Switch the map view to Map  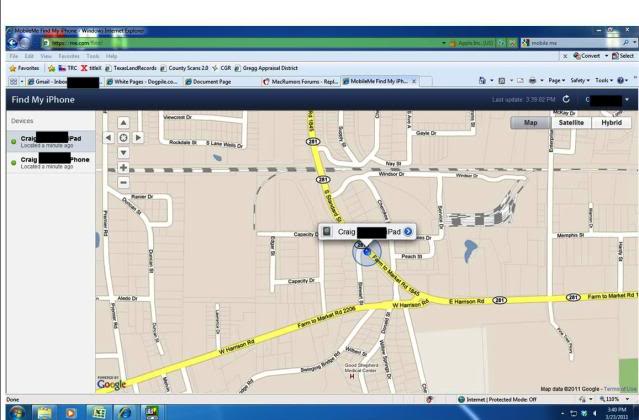click(531, 123)
